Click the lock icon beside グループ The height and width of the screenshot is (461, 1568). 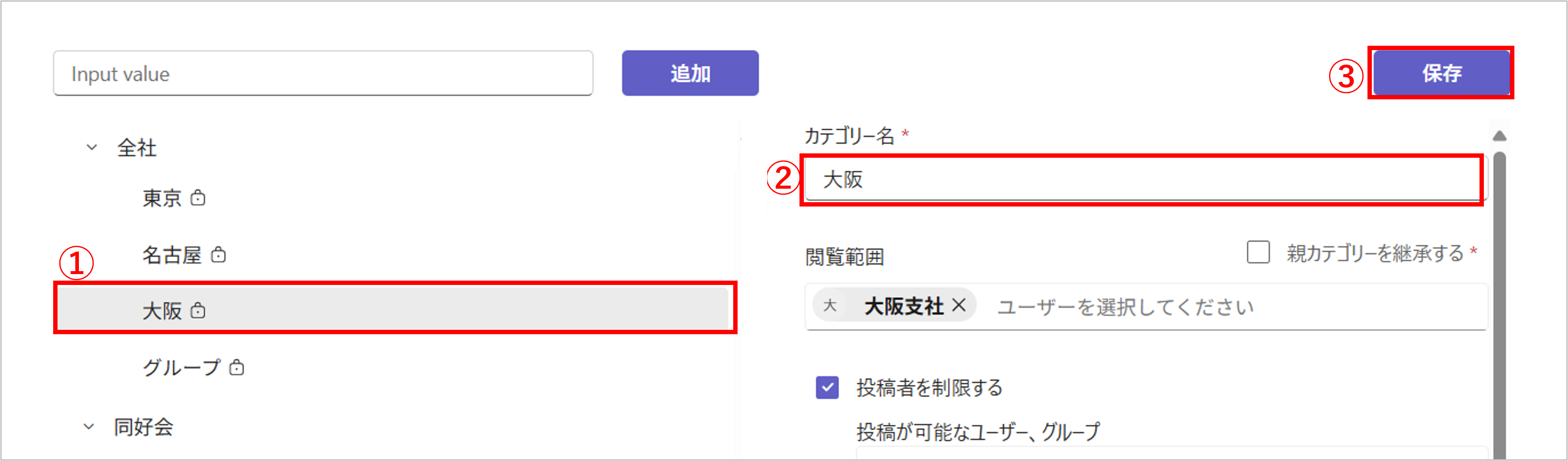tap(236, 367)
